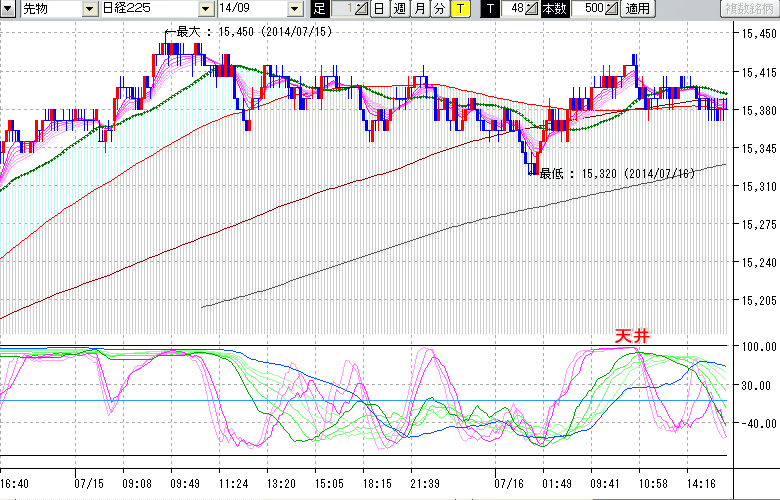Select the 分 (minute) timeframe button
Screen dimensions: 780x500
point(439,9)
